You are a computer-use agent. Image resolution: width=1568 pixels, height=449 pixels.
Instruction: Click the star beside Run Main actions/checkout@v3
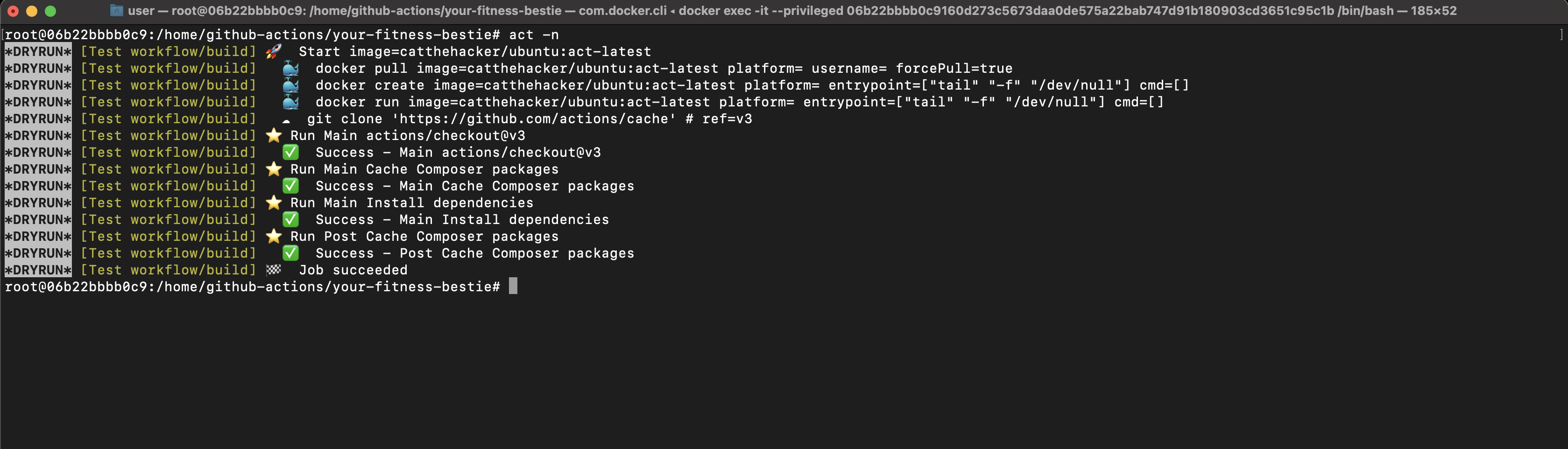(274, 135)
